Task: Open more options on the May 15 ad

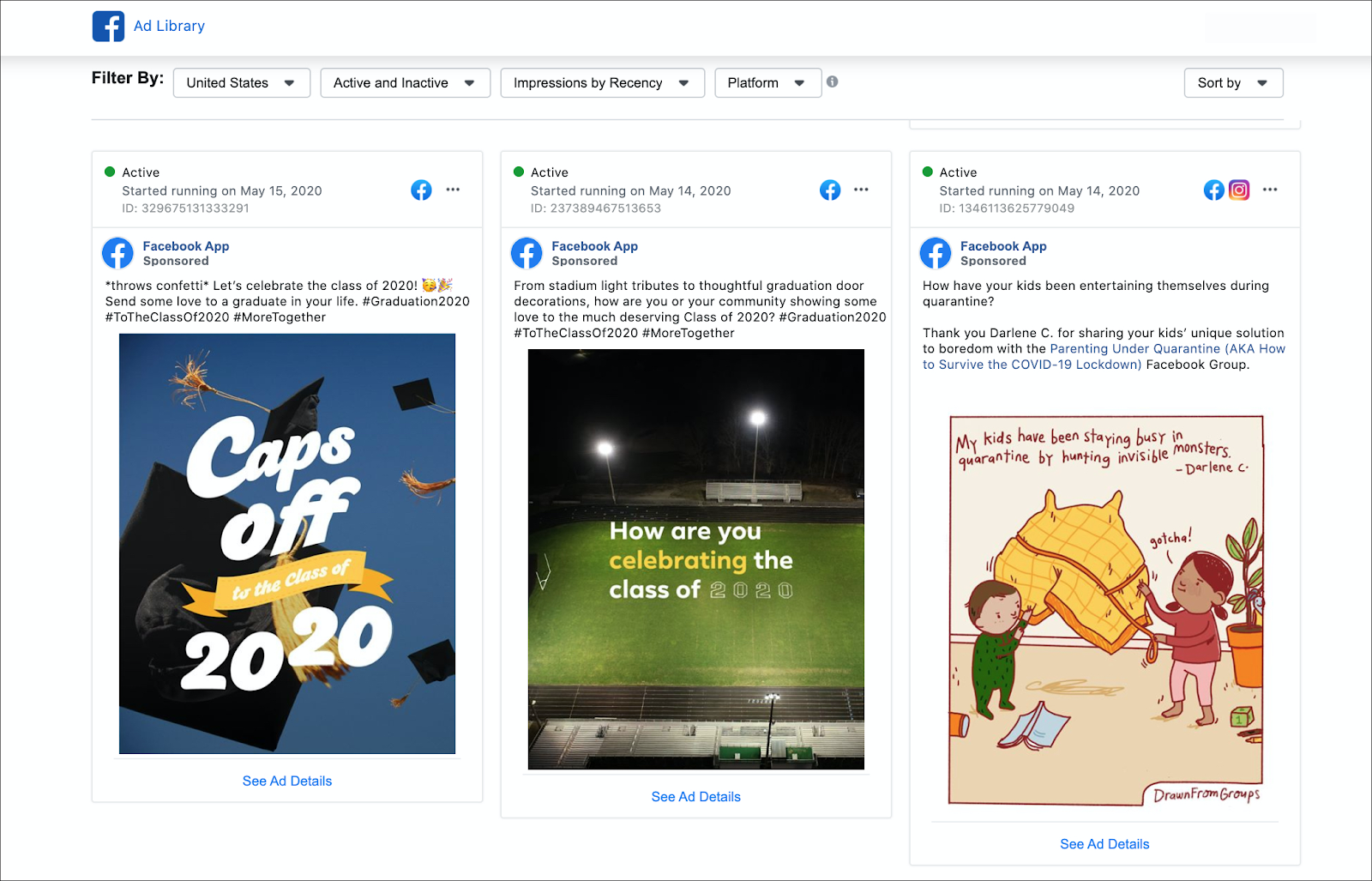Action: pyautogui.click(x=453, y=190)
